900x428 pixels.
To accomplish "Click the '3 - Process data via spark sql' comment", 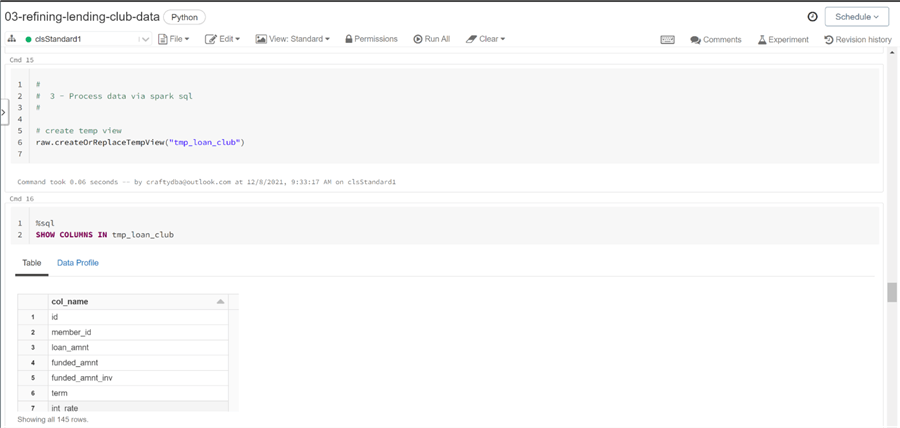I will point(114,96).
